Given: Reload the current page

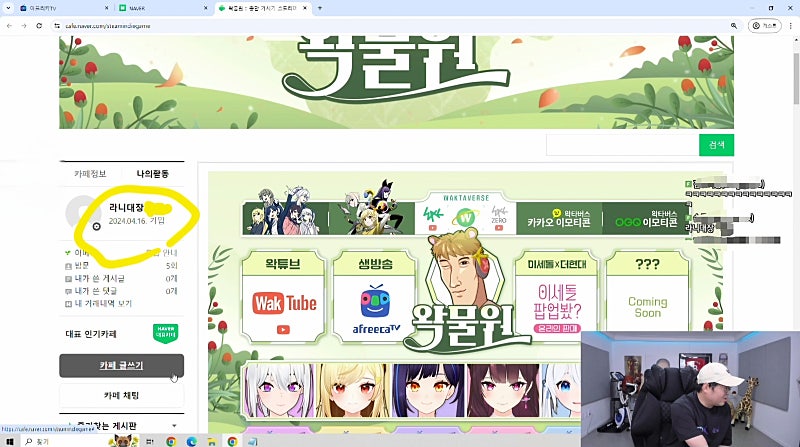Looking at the screenshot, I should click(39, 26).
